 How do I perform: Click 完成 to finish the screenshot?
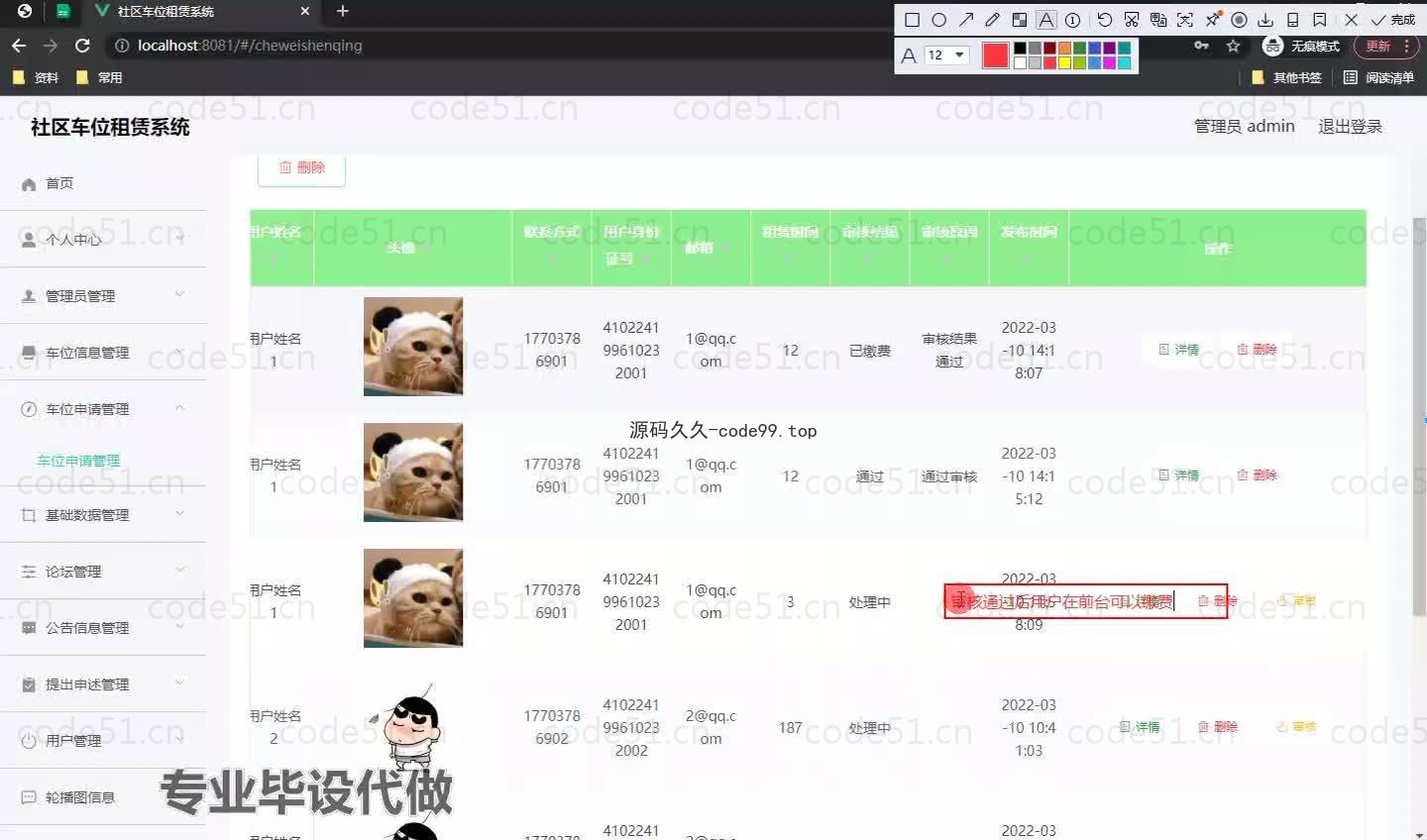pos(1393,20)
